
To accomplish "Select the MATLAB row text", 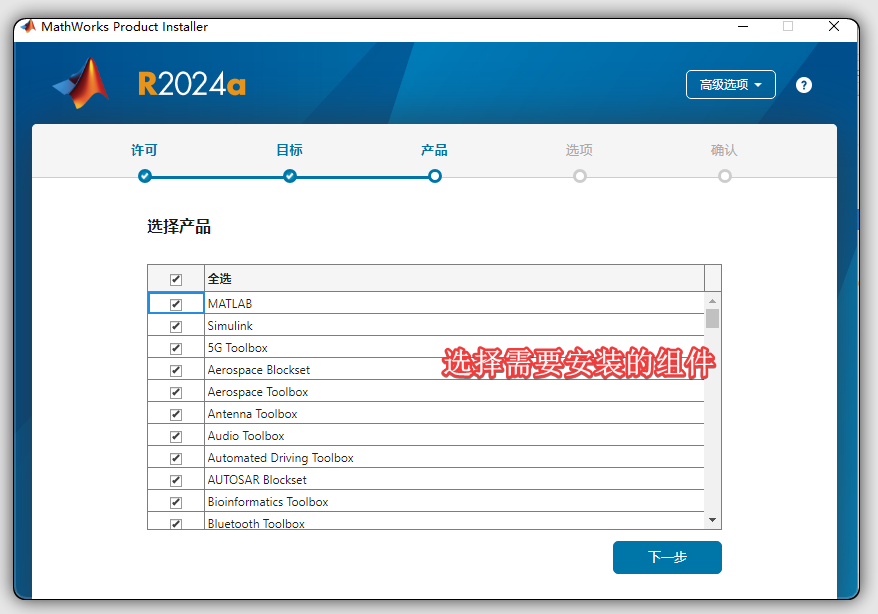I will click(x=230, y=304).
